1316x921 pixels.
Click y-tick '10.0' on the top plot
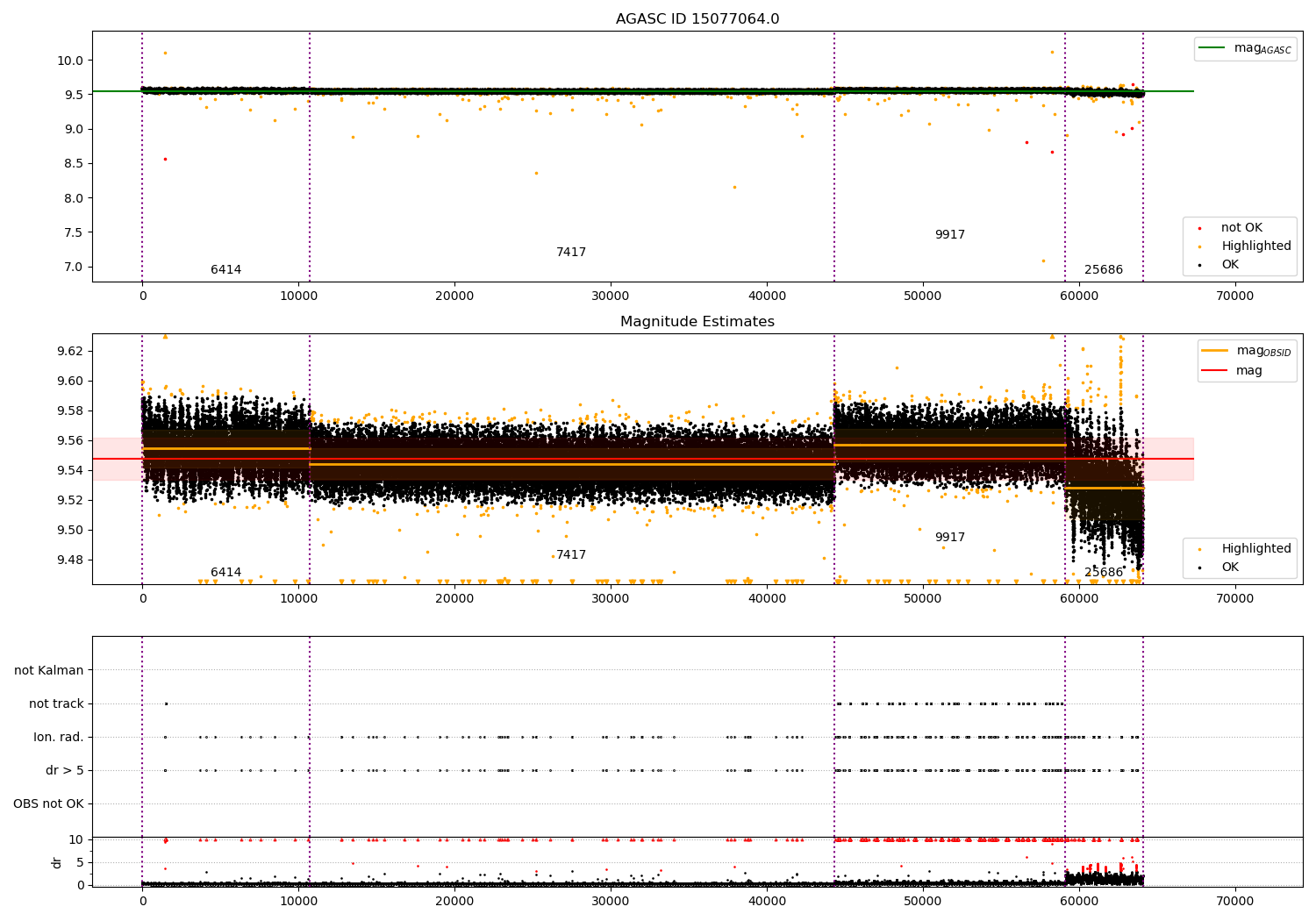click(x=71, y=61)
